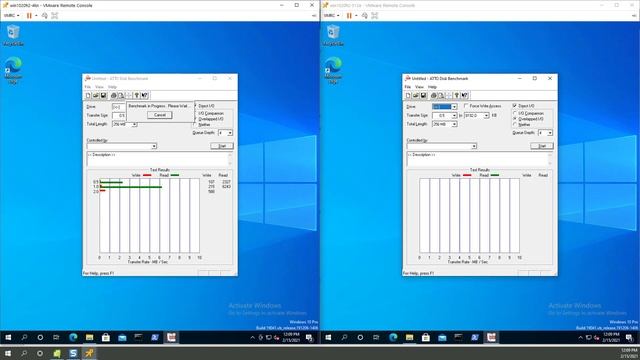Screen dimensions: 640x360
Task: Click send Ctrl+Alt+Del icon in left VMware console
Action: point(44,16)
